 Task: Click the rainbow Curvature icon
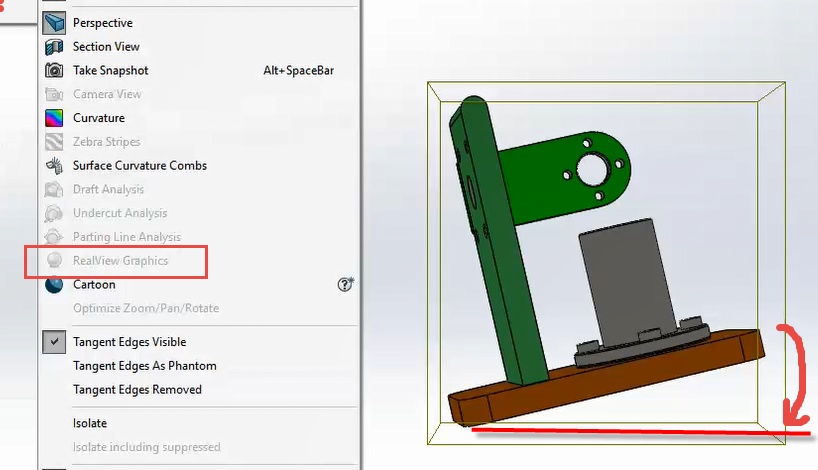(54, 118)
